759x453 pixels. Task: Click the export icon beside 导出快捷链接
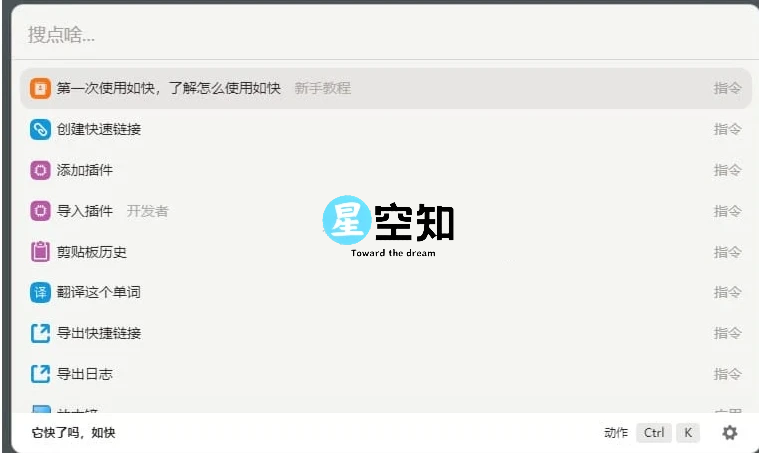tap(40, 333)
